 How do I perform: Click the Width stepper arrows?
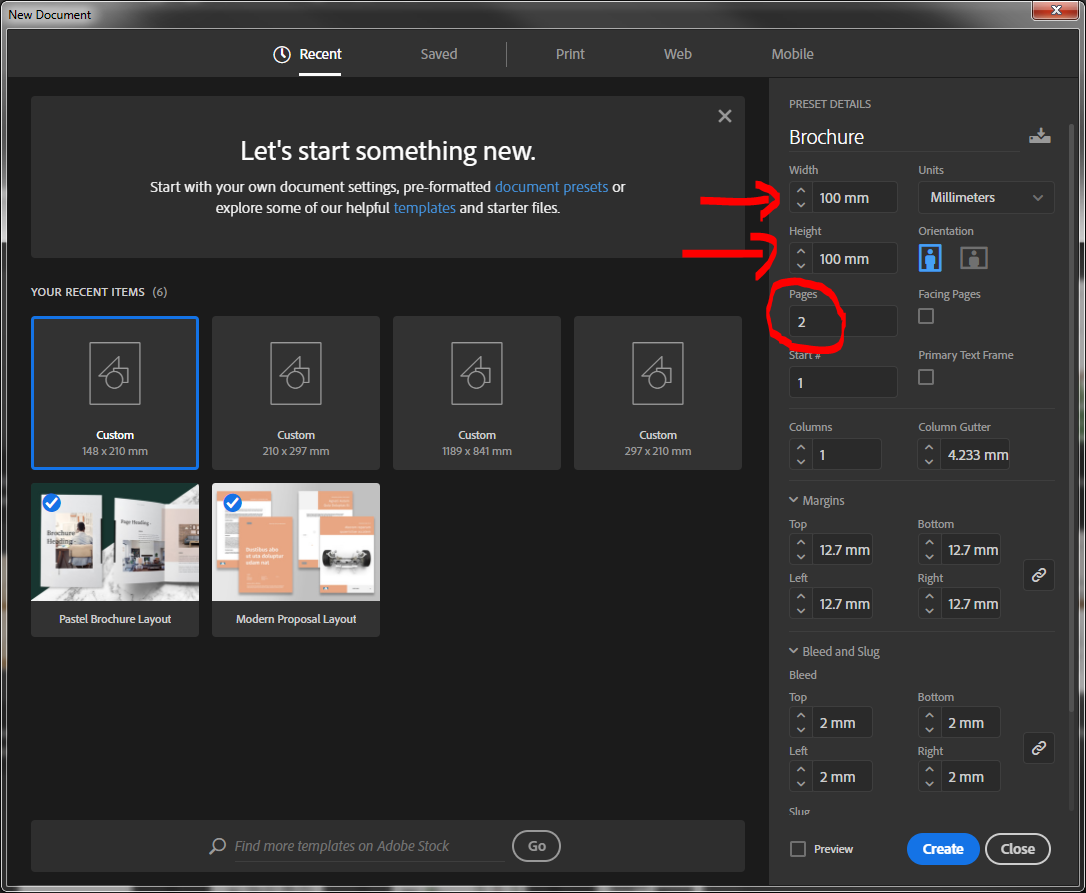(x=801, y=197)
